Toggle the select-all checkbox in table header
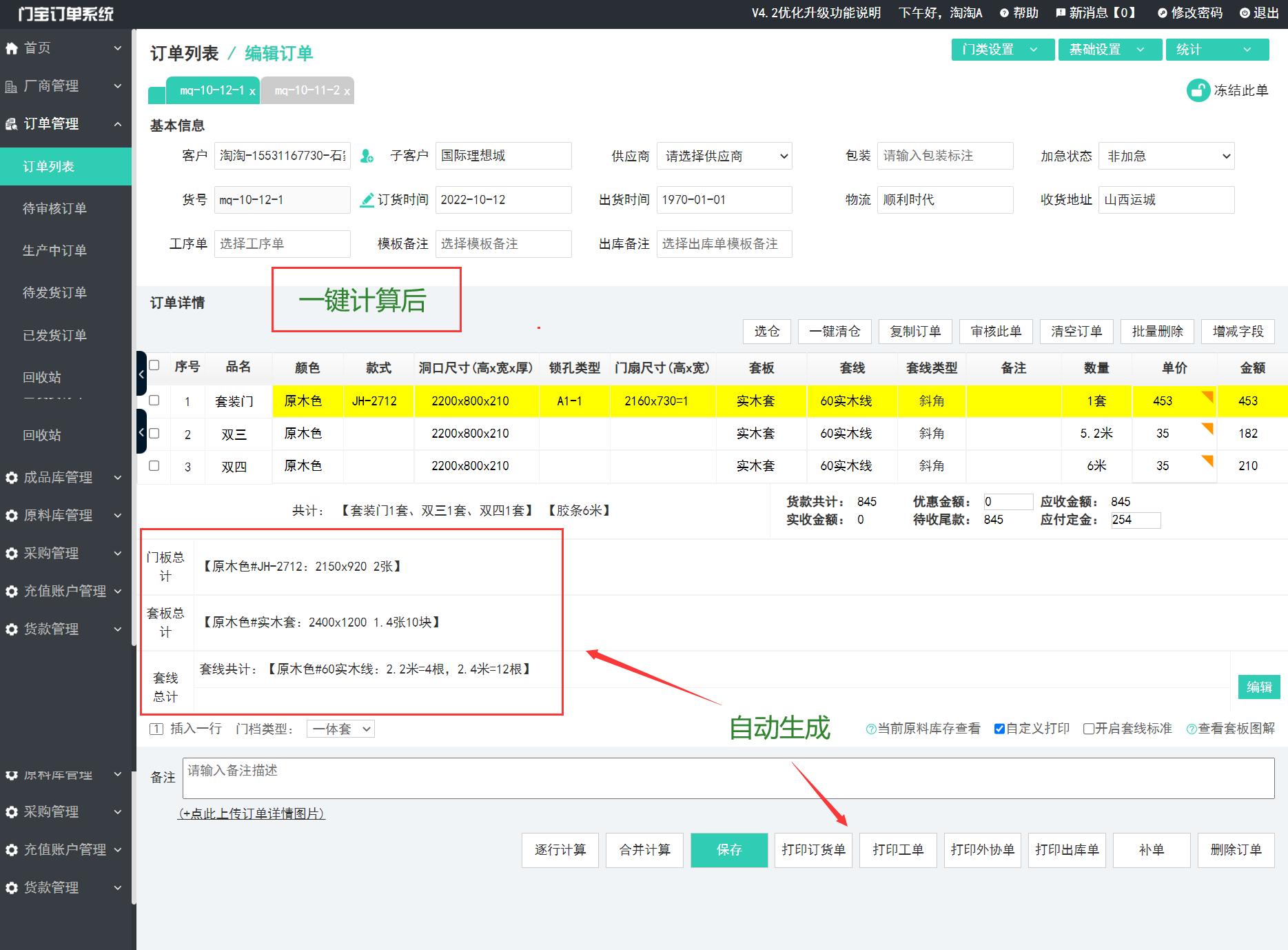The height and width of the screenshot is (950, 1288). [154, 365]
